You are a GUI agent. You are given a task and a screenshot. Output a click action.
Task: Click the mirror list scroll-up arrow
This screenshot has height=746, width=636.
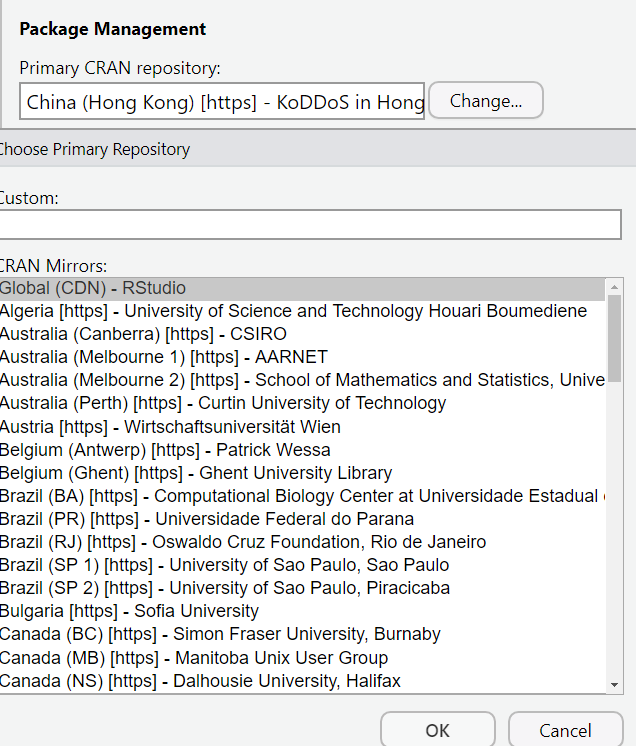tap(615, 287)
